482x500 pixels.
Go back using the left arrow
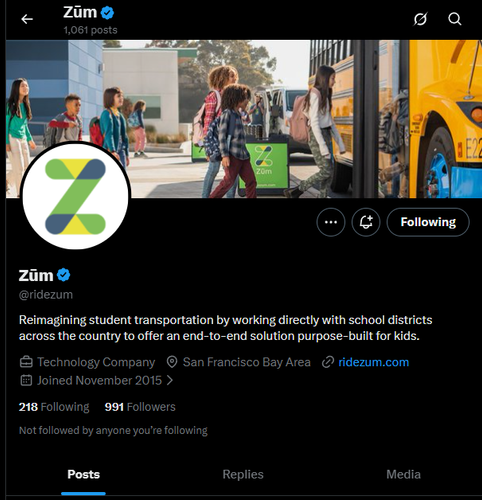pos(27,19)
